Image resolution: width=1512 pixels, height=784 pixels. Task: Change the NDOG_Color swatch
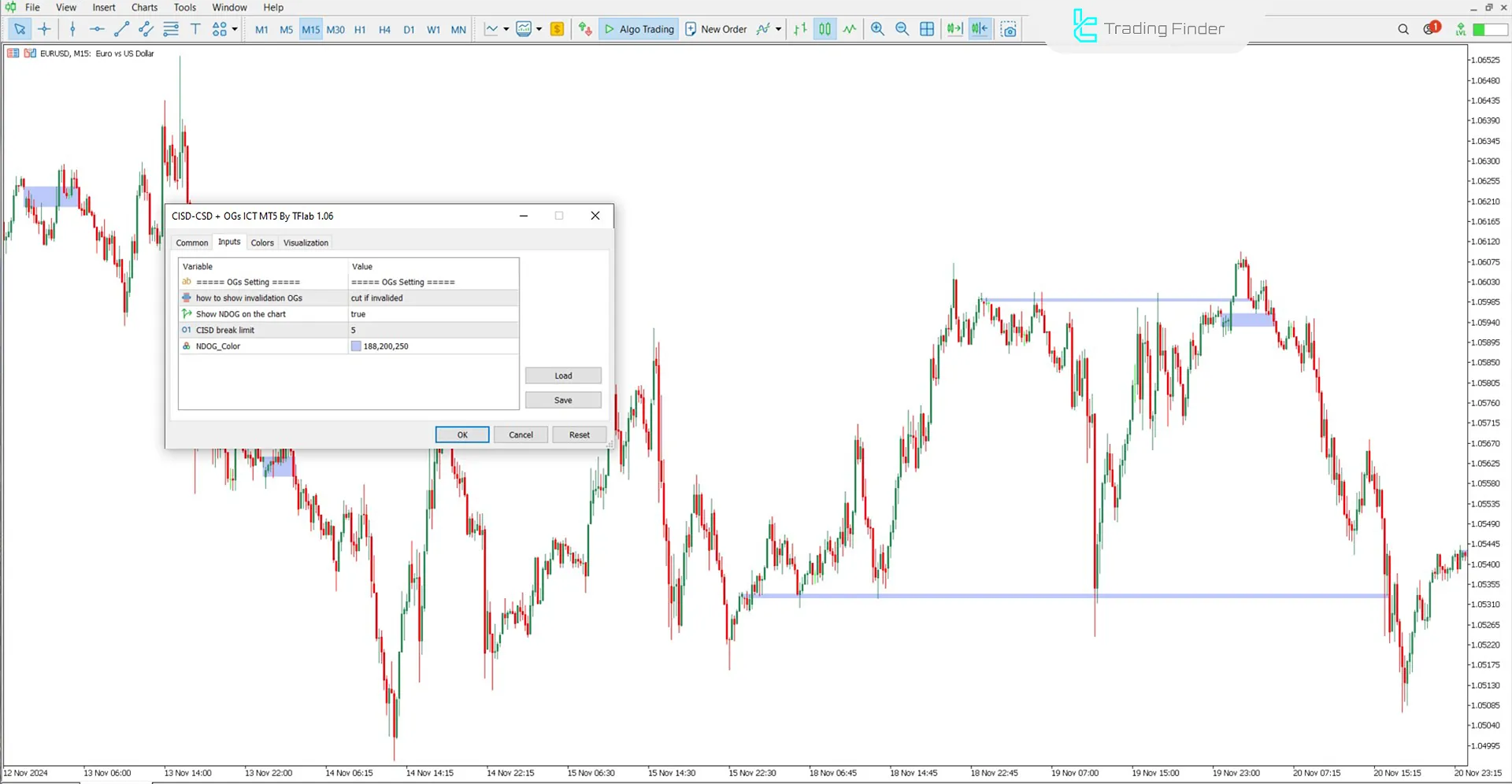(356, 346)
